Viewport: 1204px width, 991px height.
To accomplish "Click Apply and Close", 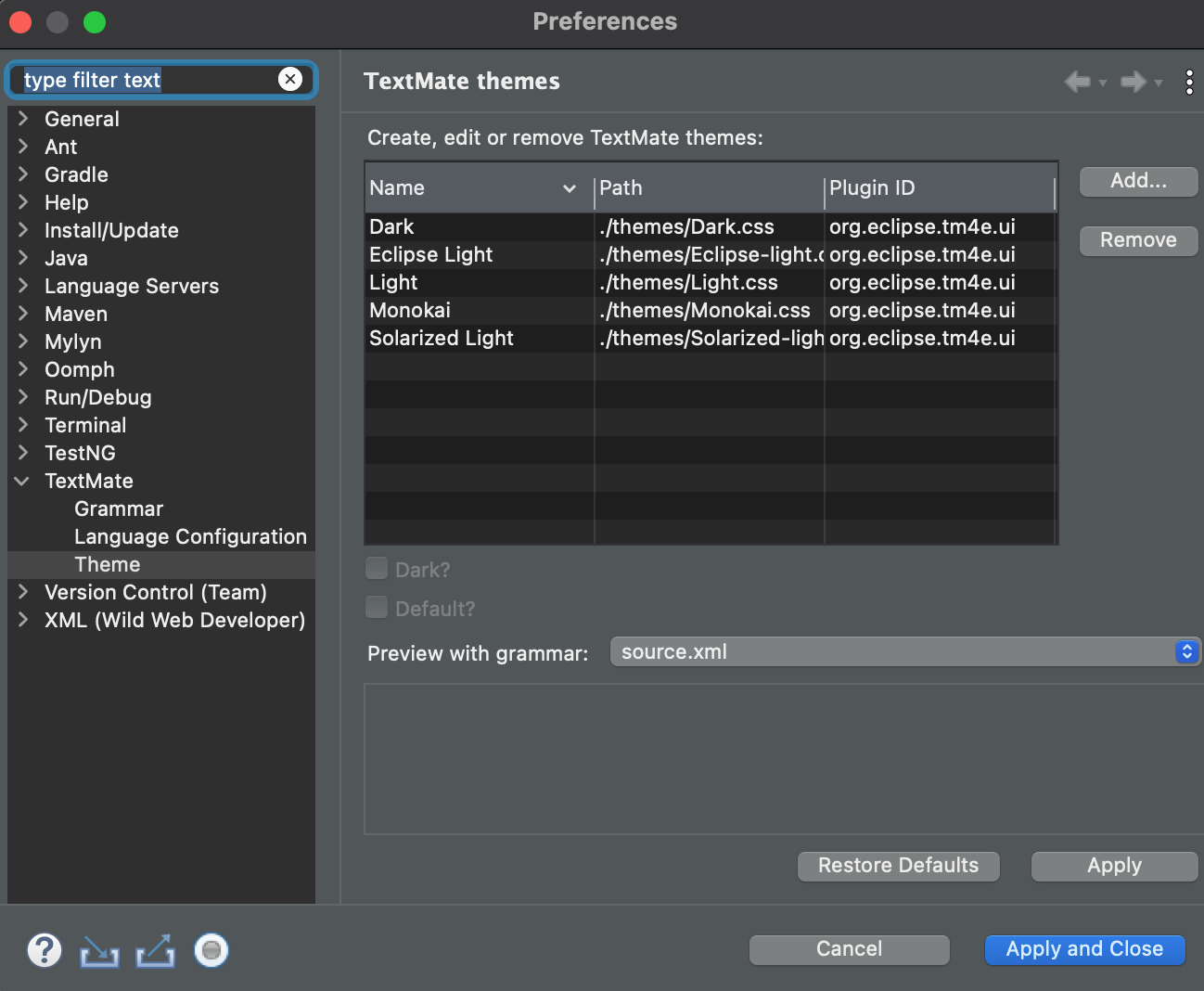I will 1083,949.
